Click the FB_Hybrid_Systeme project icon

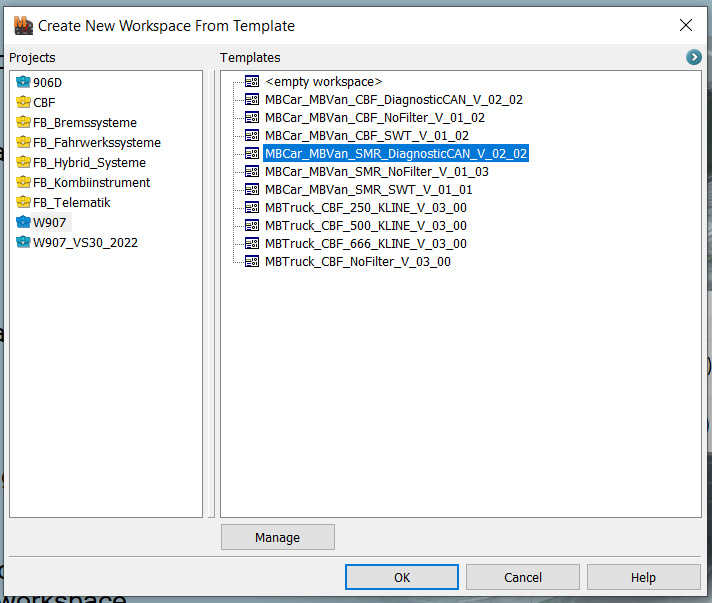click(x=23, y=162)
